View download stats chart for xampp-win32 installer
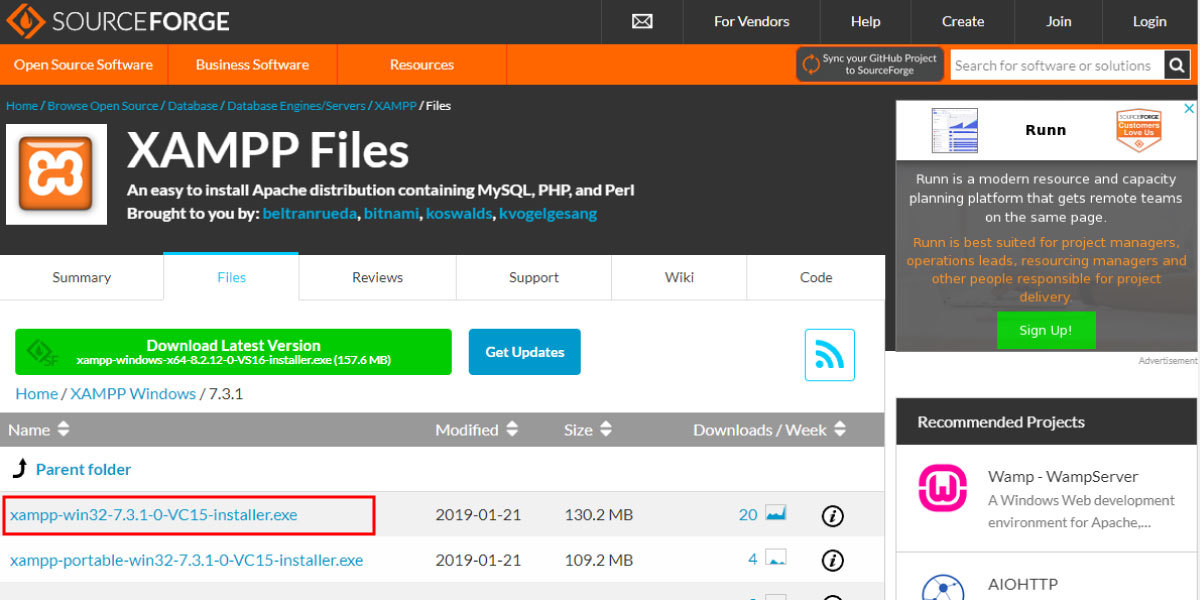 [x=776, y=513]
